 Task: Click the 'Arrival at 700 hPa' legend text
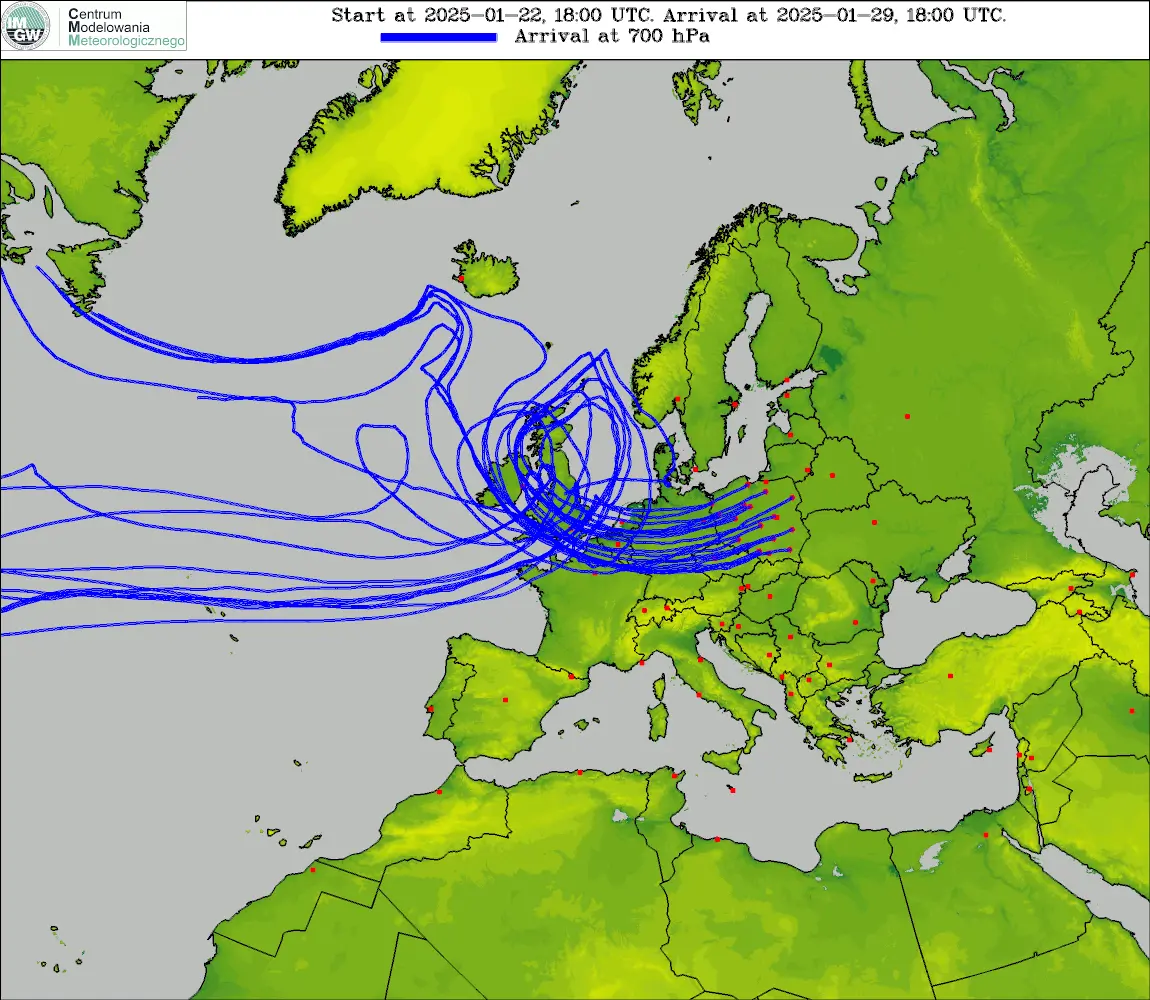[612, 36]
